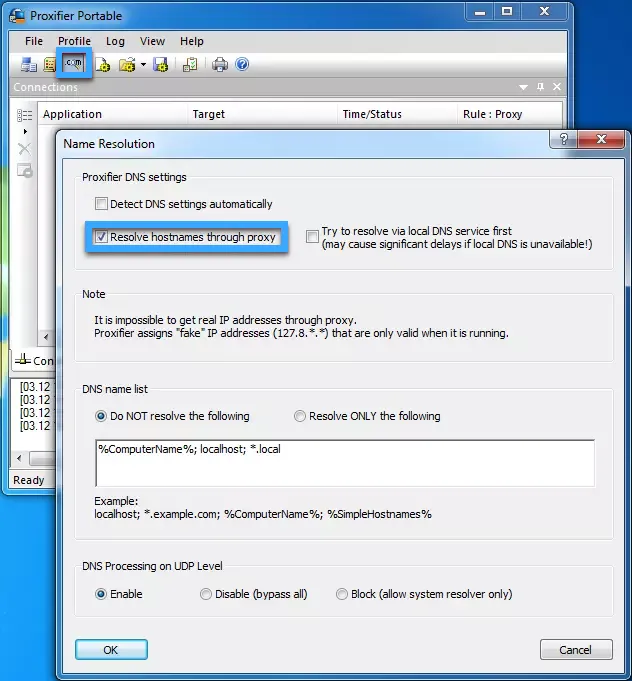This screenshot has height=681, width=632.
Task: Select Enable for DNS UDP processing
Action: coord(101,594)
